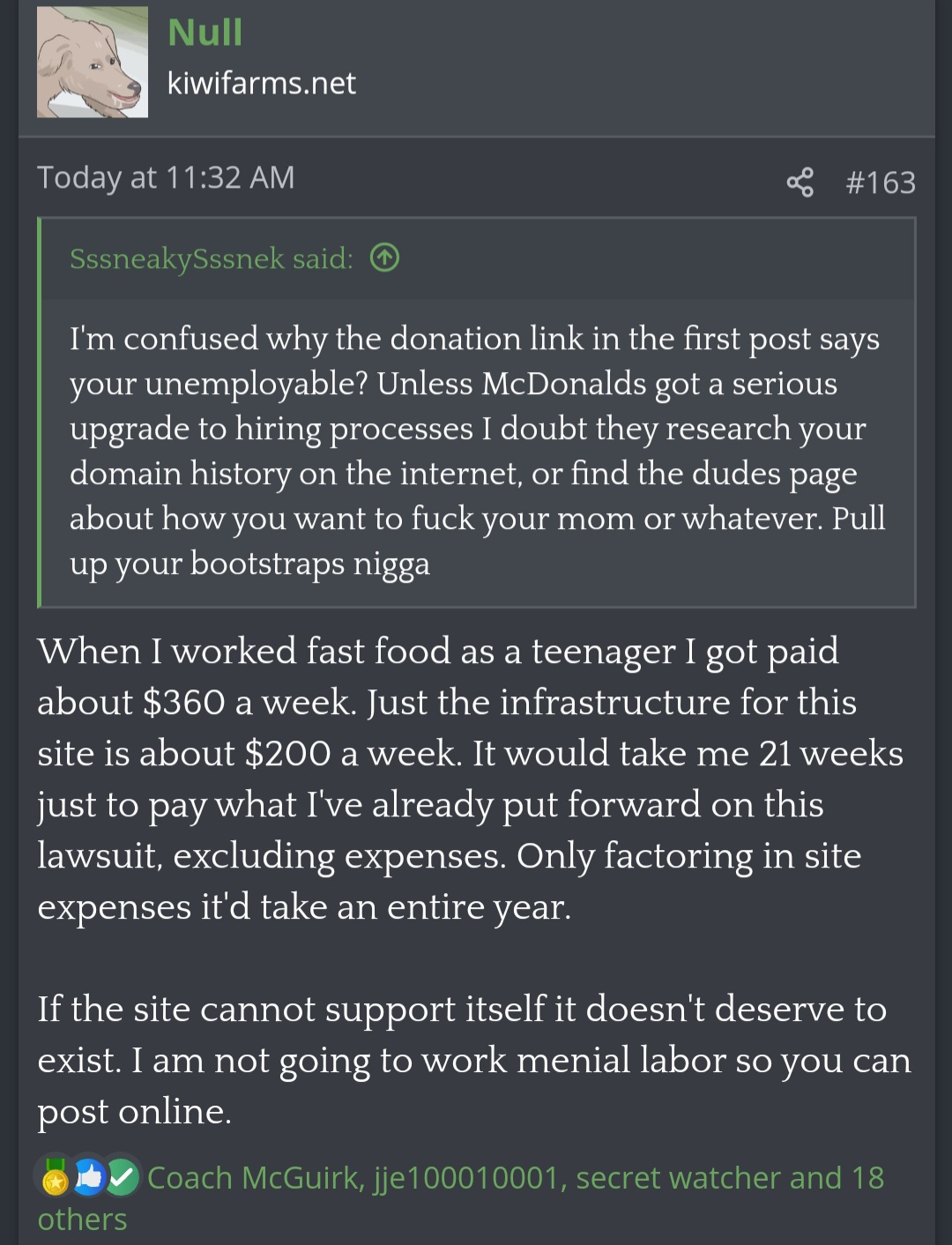Click the share icon beside post #163

(800, 183)
